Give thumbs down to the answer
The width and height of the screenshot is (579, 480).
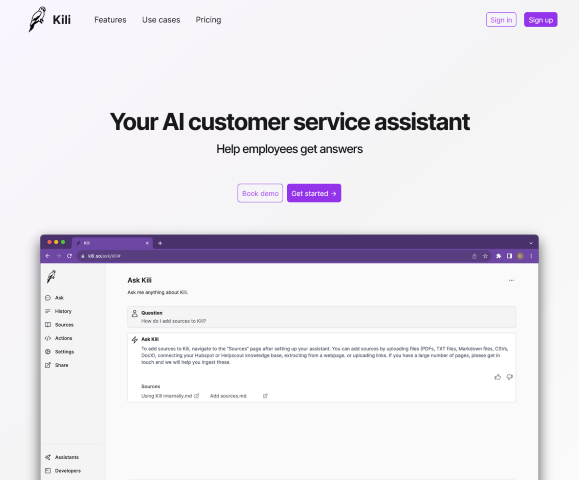pyautogui.click(x=510, y=377)
